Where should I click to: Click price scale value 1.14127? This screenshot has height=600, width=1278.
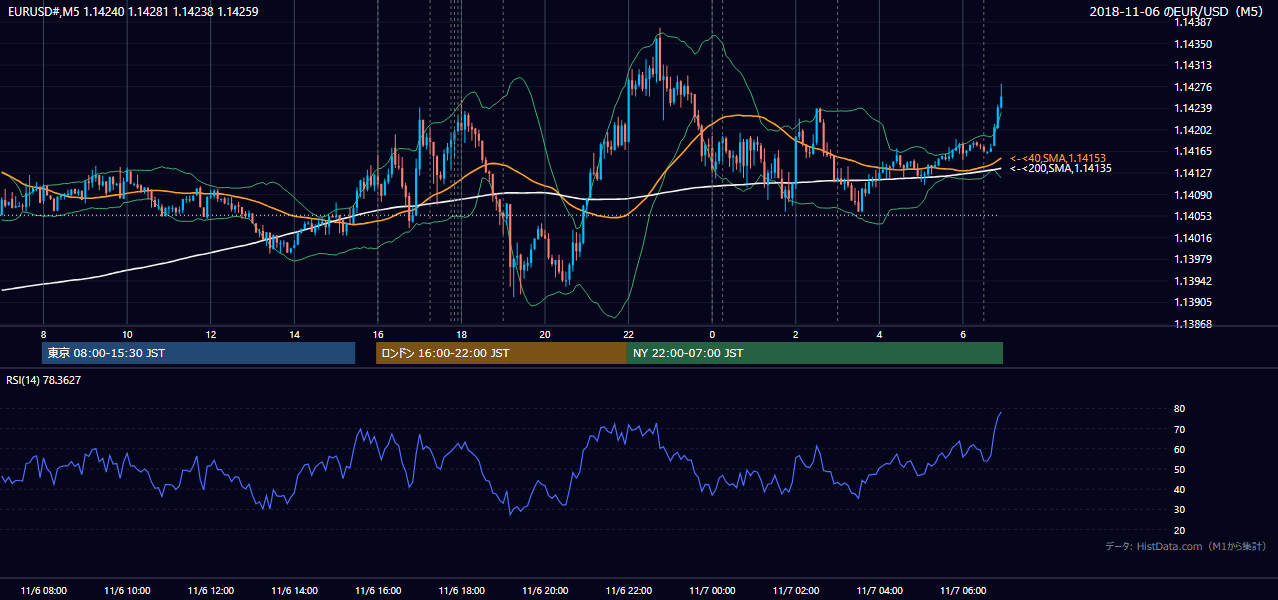(x=1192, y=173)
